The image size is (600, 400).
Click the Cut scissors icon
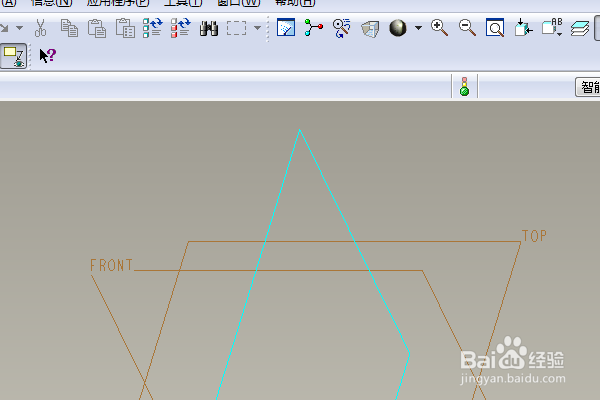(x=40, y=28)
